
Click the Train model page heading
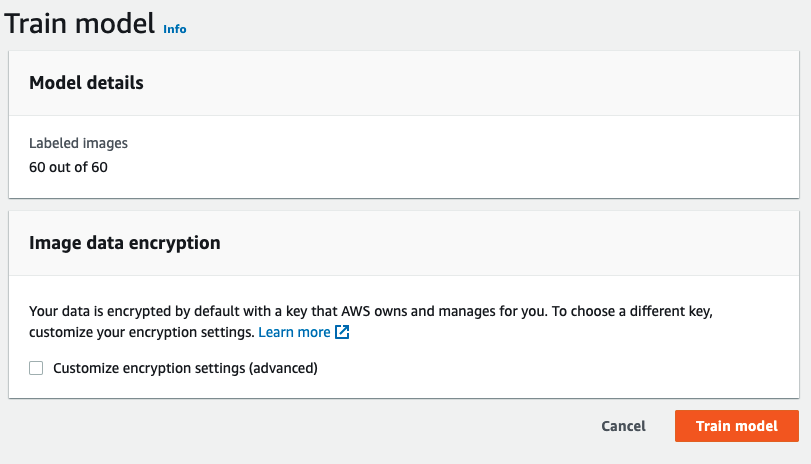click(x=80, y=22)
